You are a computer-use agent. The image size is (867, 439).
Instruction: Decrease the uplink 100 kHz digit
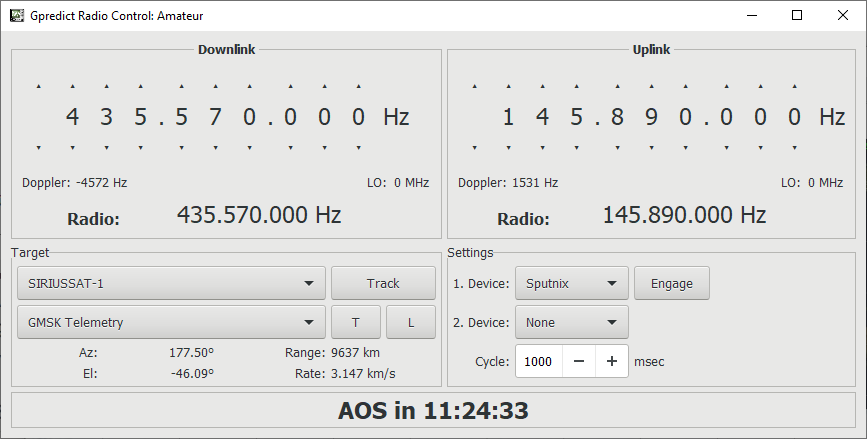pos(618,148)
